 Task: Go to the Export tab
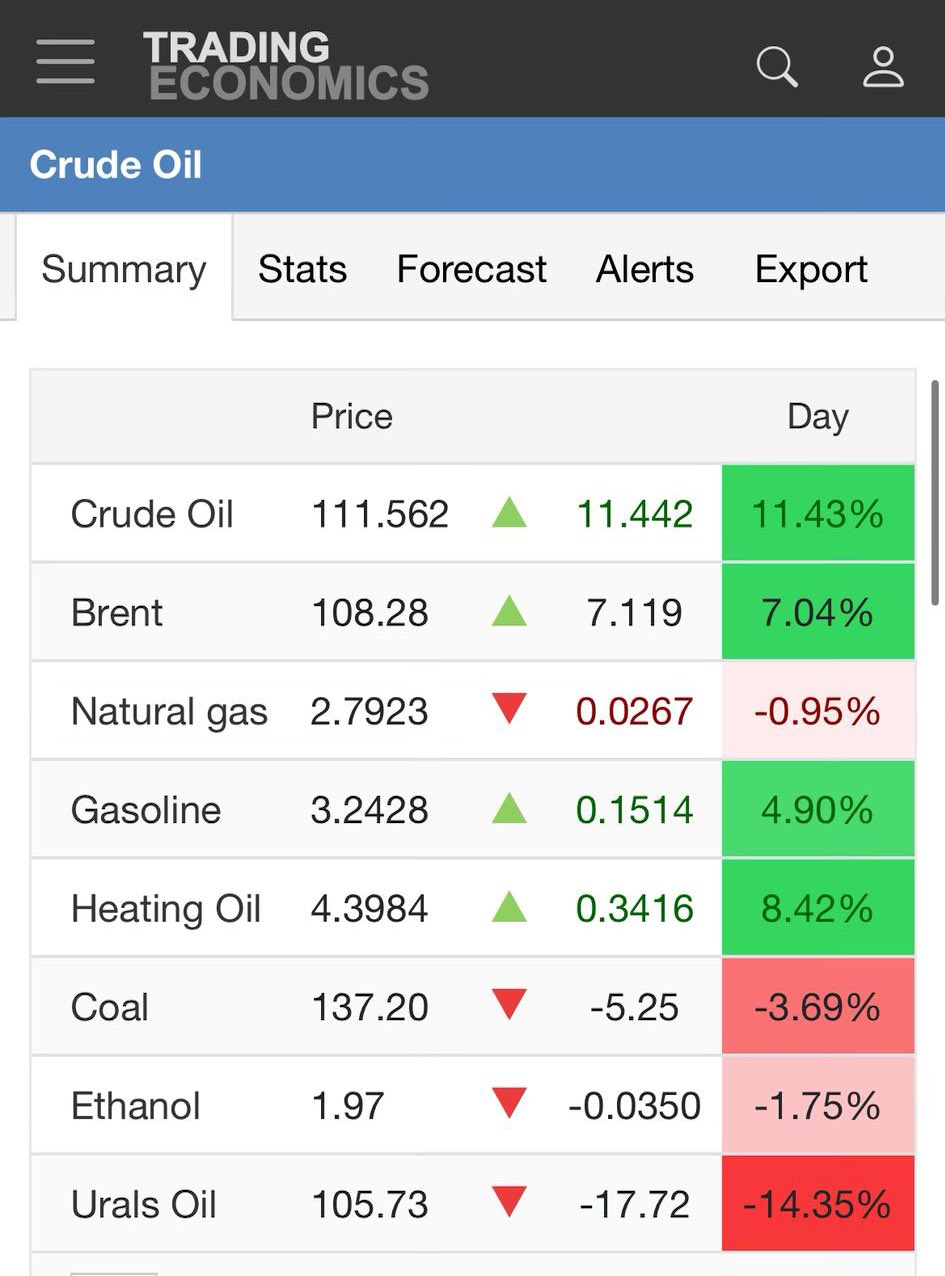click(x=811, y=269)
